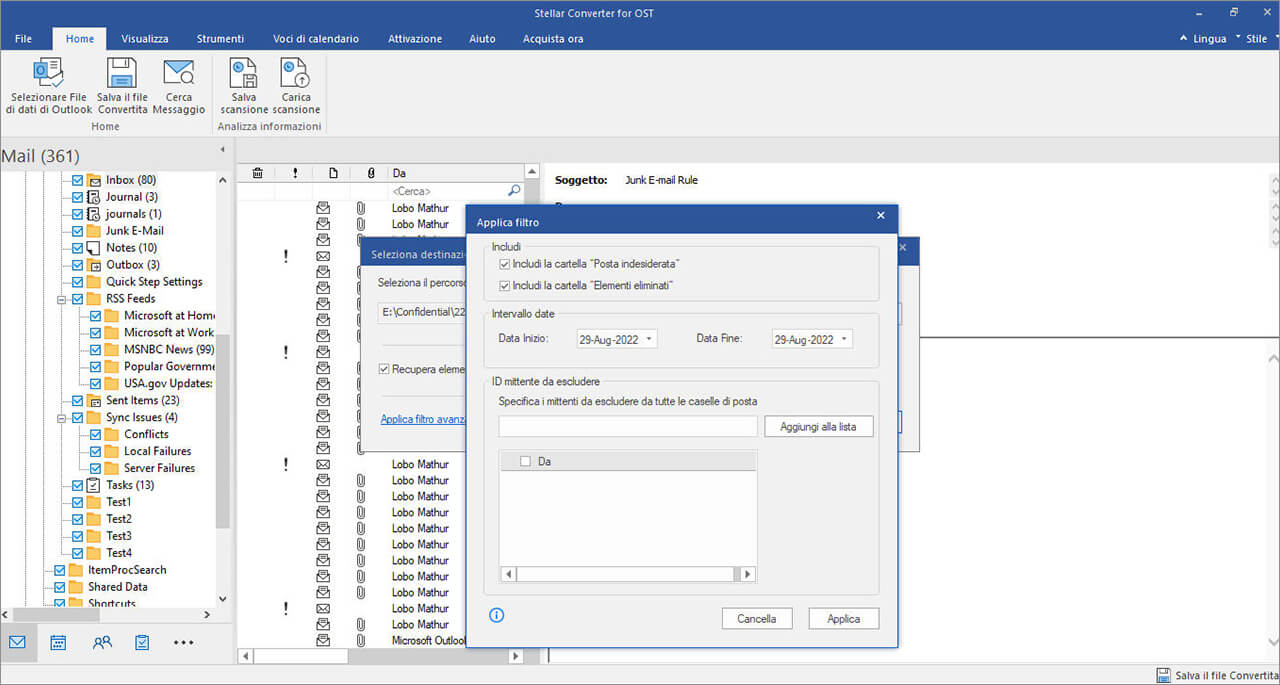
Task: Collapse the mail folder pane arrow
Action: click(222, 150)
